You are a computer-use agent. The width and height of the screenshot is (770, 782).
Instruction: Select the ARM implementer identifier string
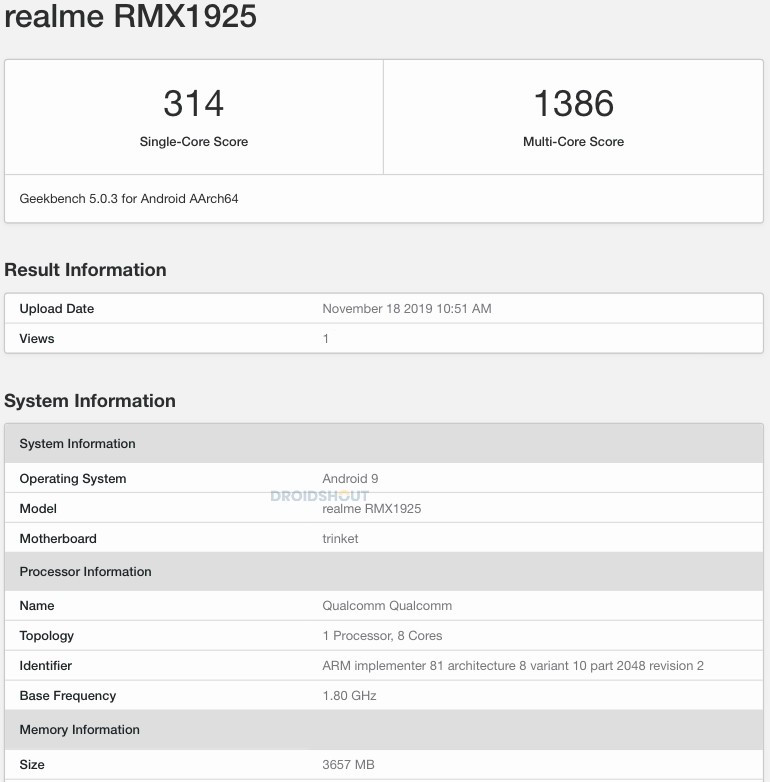pos(513,666)
